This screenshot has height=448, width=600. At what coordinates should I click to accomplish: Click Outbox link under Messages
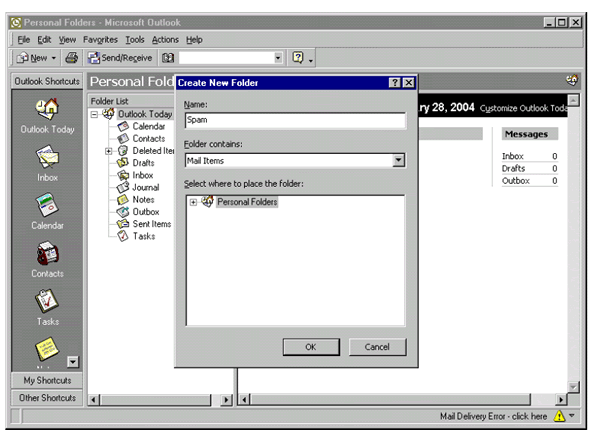point(516,181)
